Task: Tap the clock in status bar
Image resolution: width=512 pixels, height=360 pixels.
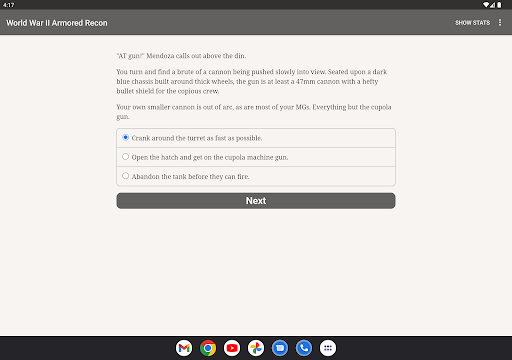Action: [x=9, y=5]
